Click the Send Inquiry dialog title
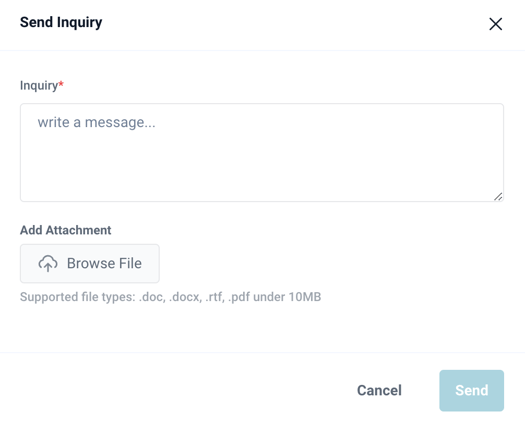 coord(61,22)
